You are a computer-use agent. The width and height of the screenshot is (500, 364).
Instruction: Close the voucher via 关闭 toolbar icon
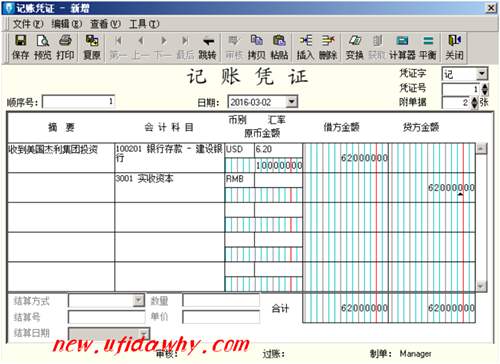click(454, 47)
